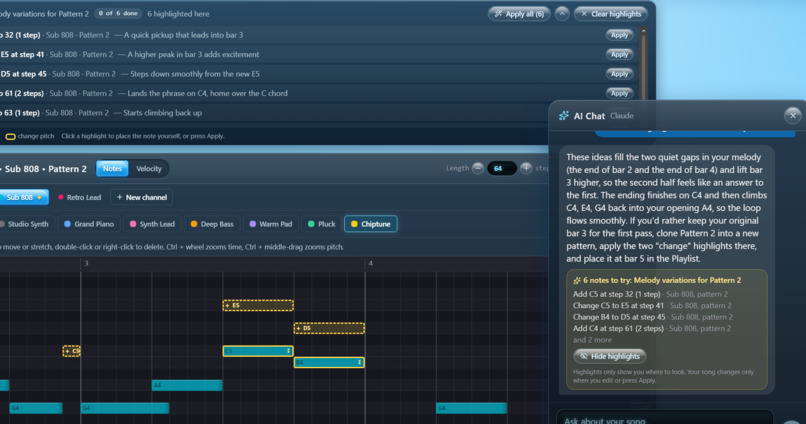Choose the Synth Lead instrument
Screen dimensions: 806x424
(x=152, y=224)
